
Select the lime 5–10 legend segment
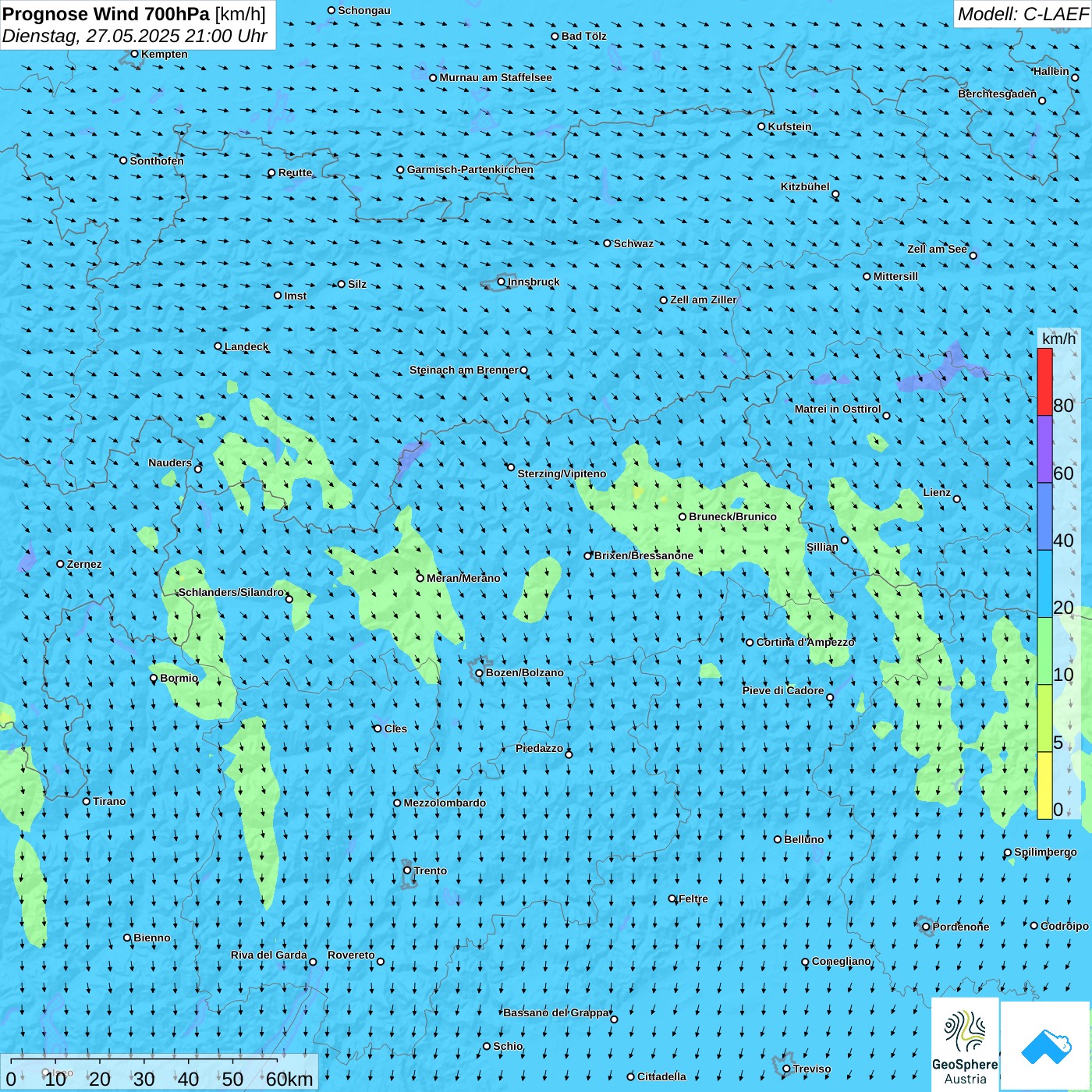[1044, 718]
